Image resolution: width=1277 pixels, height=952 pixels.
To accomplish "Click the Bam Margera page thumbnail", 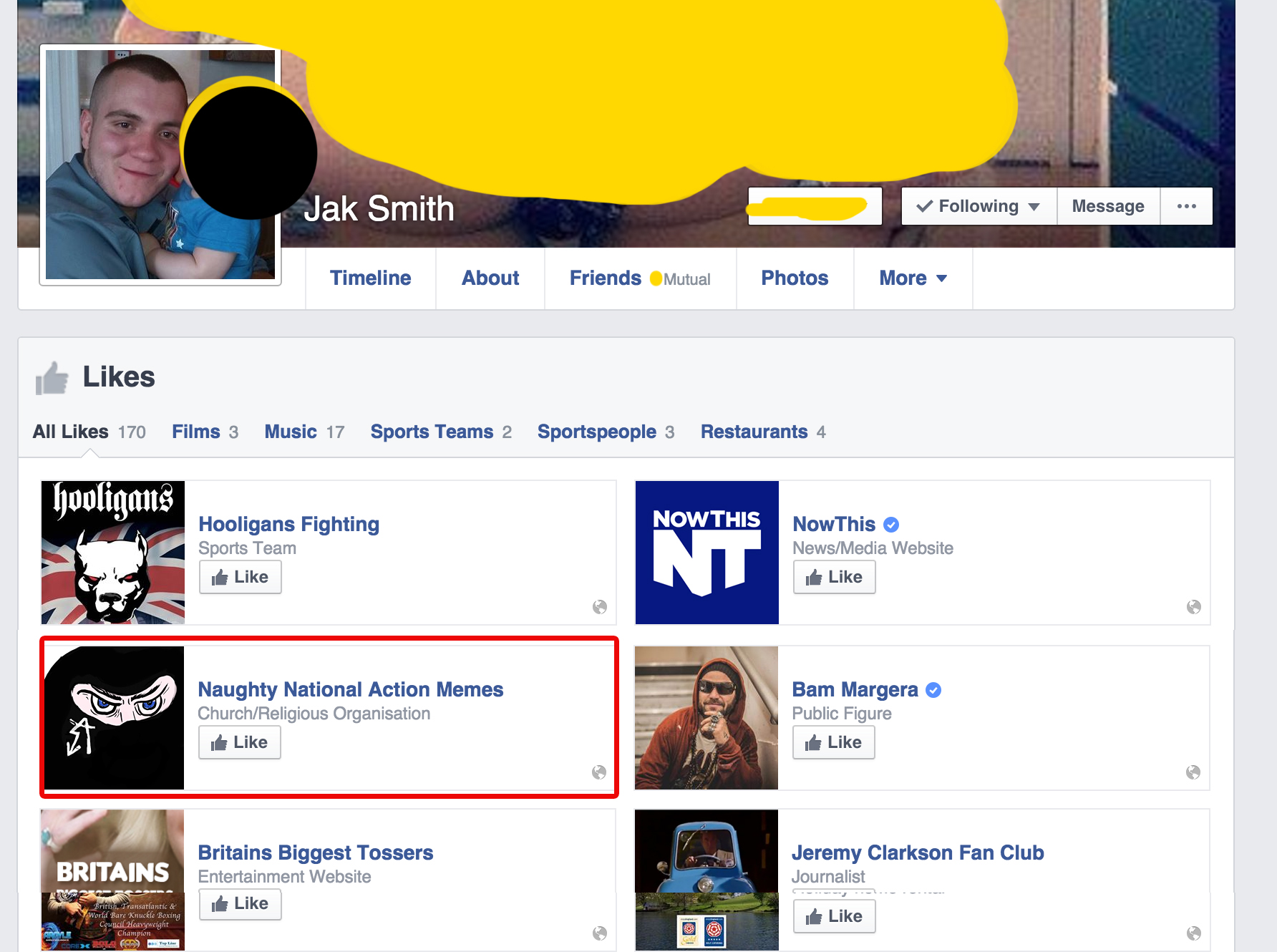I will (x=706, y=718).
